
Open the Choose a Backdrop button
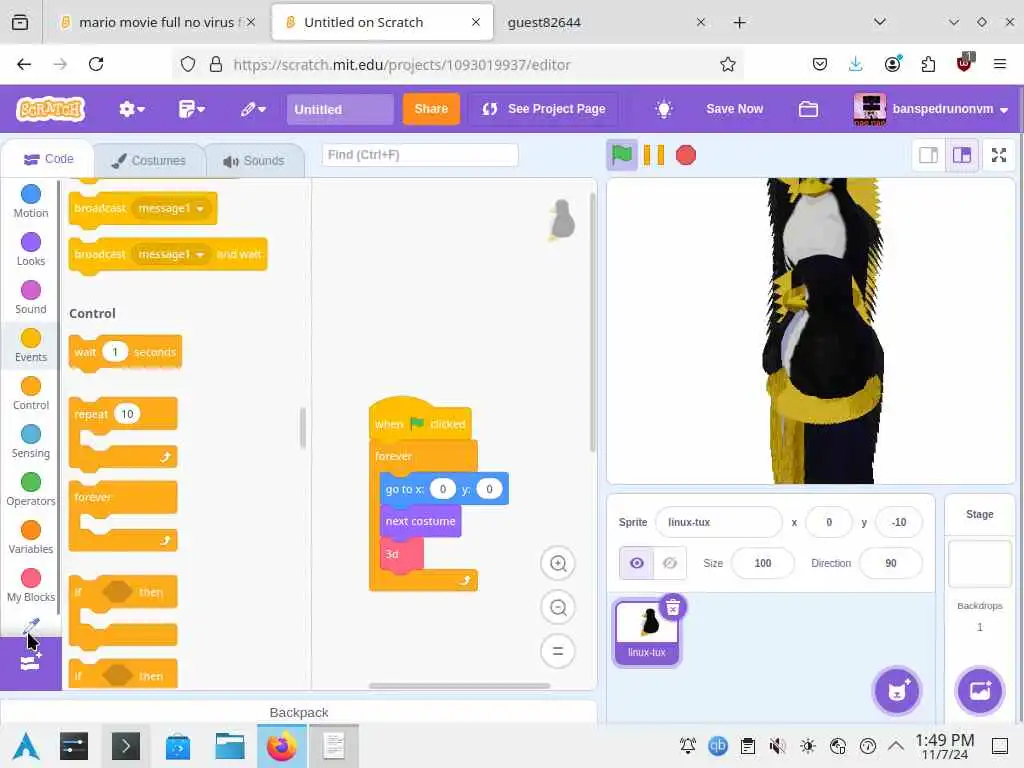pos(980,691)
